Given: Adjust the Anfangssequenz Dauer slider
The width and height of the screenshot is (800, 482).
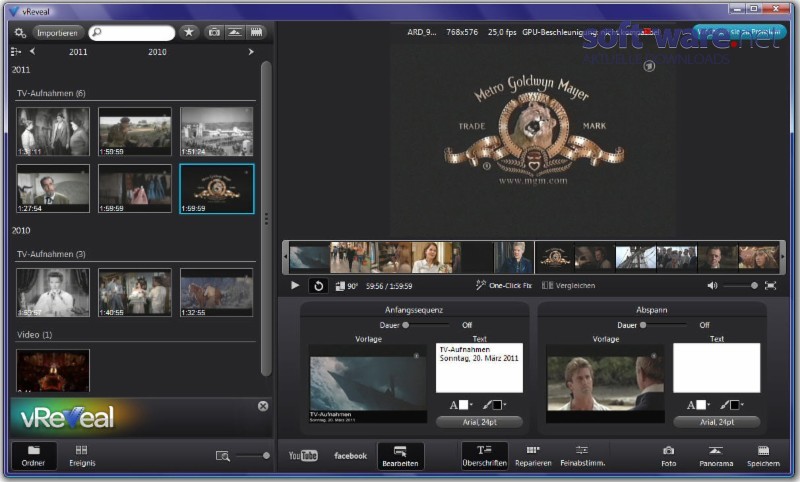Looking at the screenshot, I should pos(427,325).
